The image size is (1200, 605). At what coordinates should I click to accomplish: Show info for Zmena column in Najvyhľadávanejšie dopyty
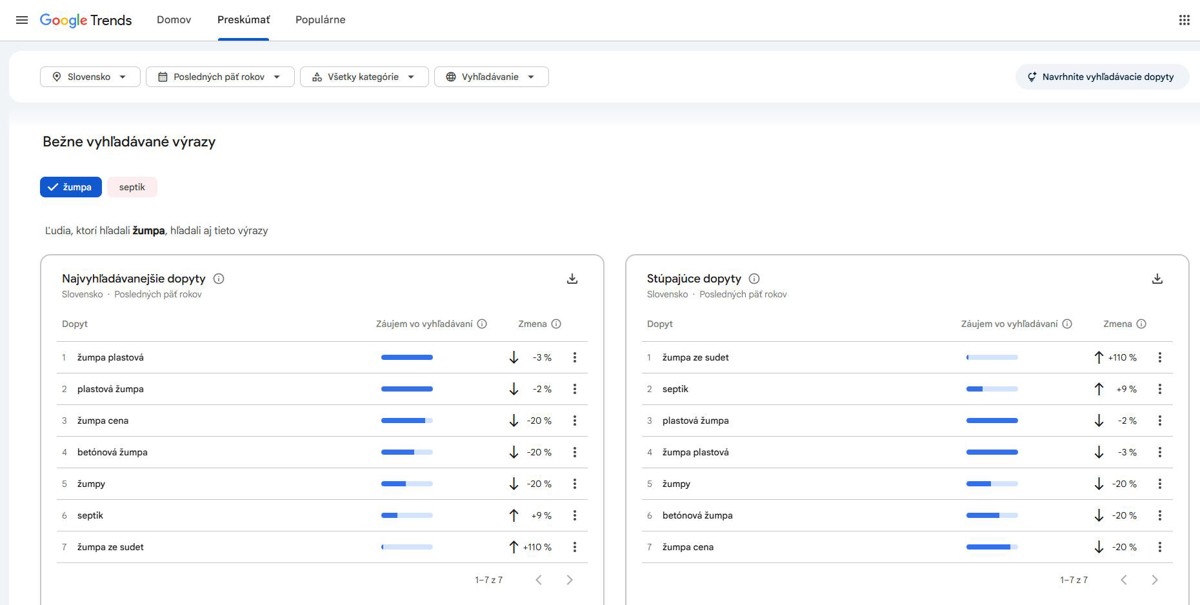pyautogui.click(x=556, y=324)
